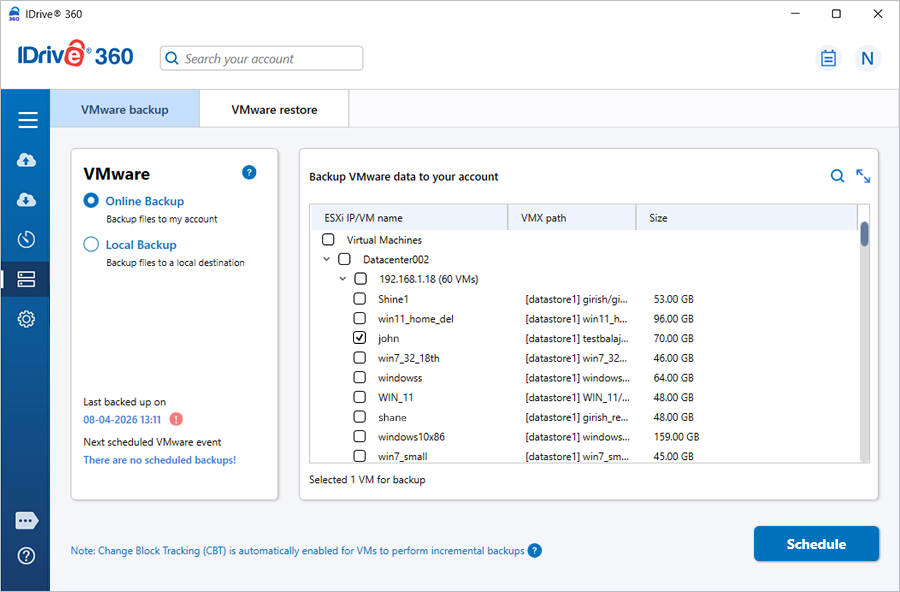
Task: Open the cloud restore sidebar icon
Action: (x=26, y=200)
